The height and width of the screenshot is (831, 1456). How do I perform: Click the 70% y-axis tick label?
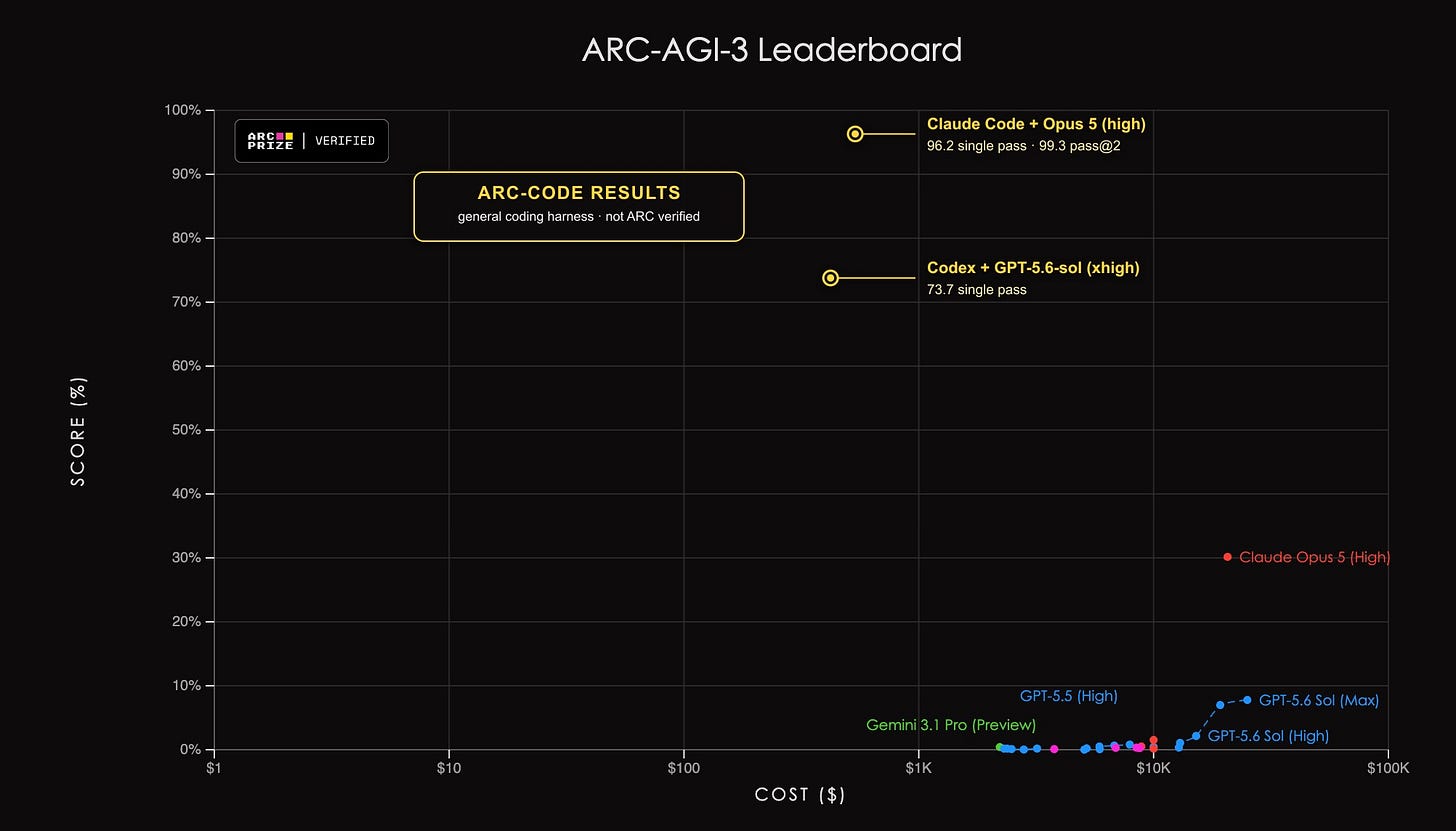coord(186,302)
